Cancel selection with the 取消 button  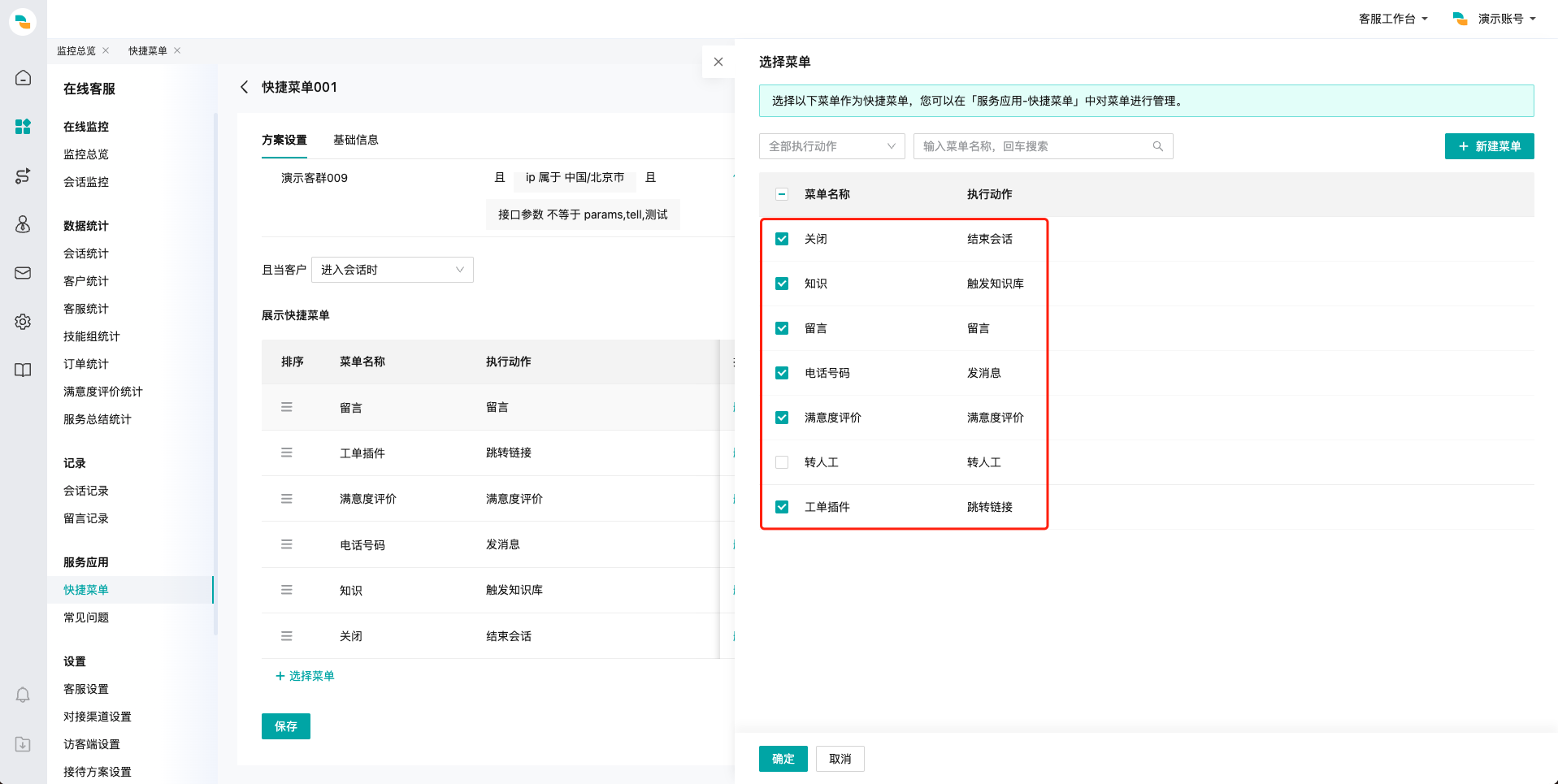(x=840, y=759)
